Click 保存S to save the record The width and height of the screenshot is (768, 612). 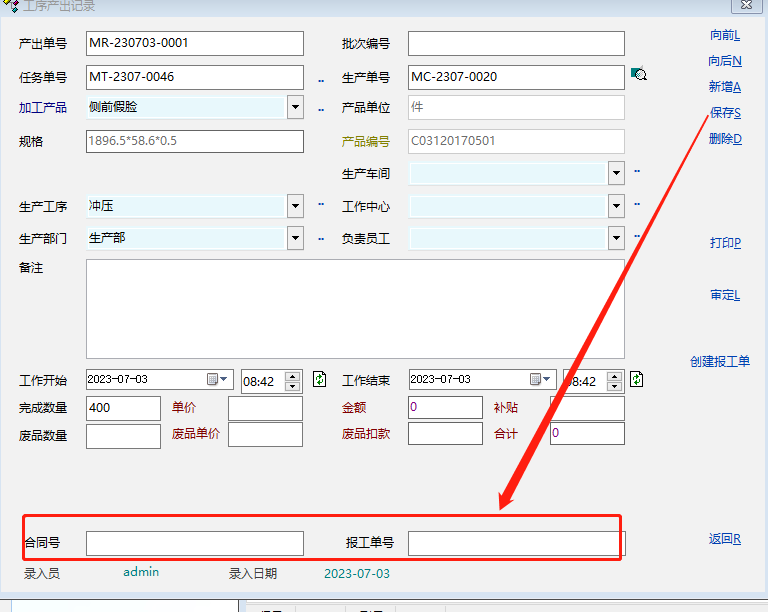725,113
